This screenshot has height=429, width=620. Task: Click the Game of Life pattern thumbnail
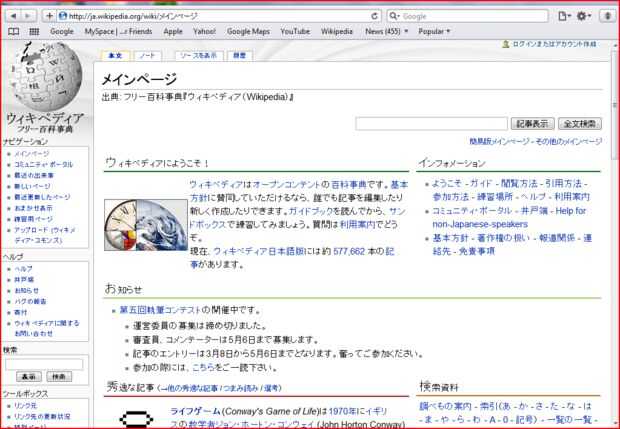[x=136, y=419]
